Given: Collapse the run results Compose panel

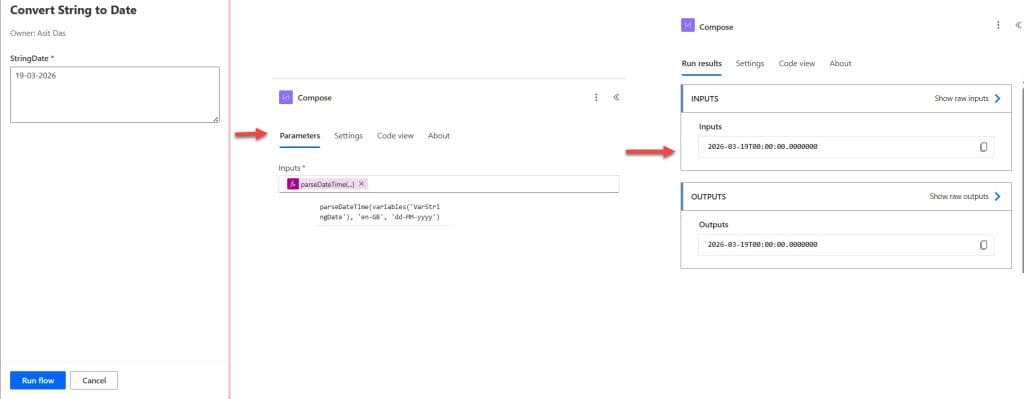Looking at the screenshot, I should point(1017,25).
